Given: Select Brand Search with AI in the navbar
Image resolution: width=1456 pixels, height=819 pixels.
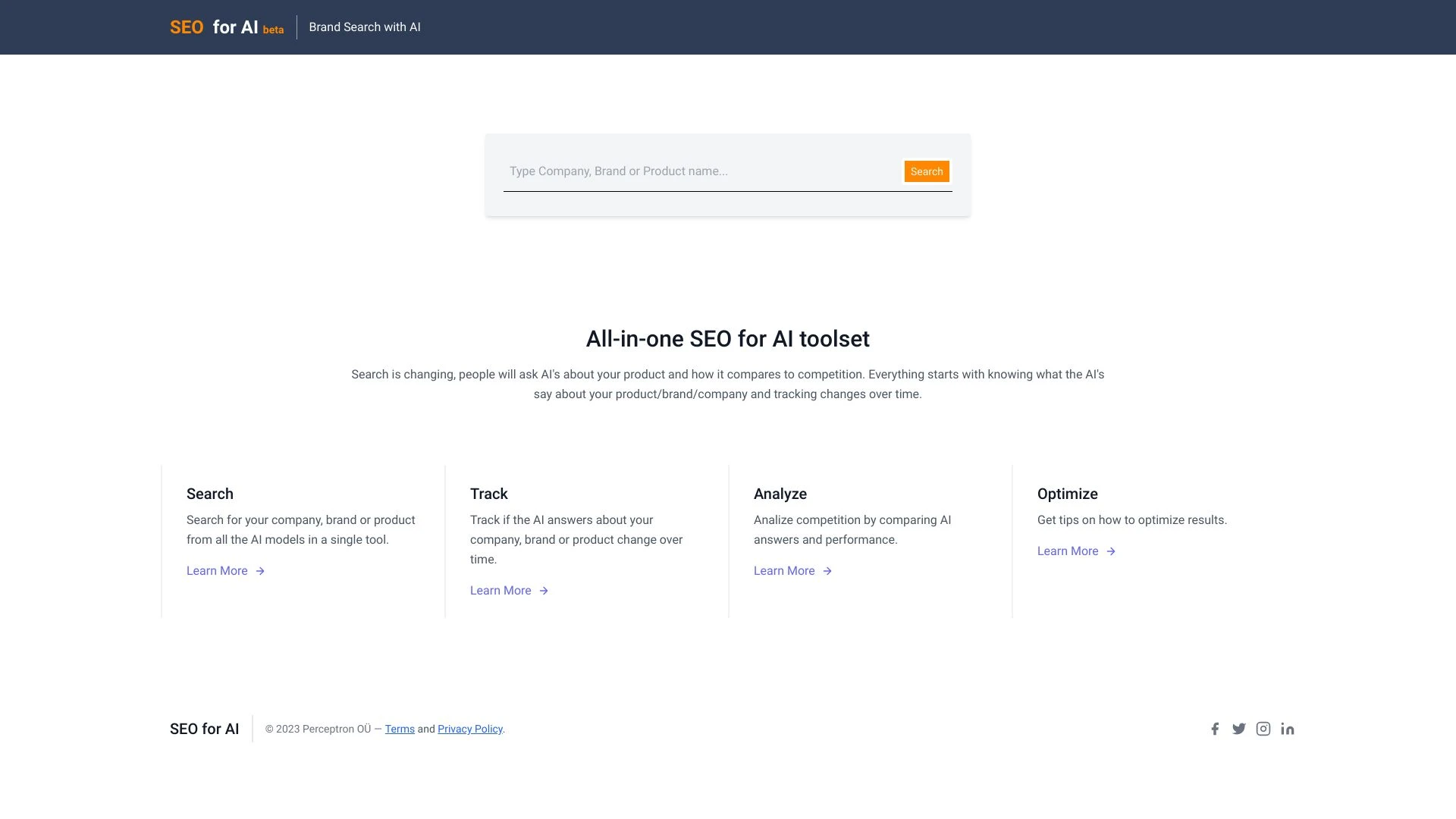Looking at the screenshot, I should [365, 27].
